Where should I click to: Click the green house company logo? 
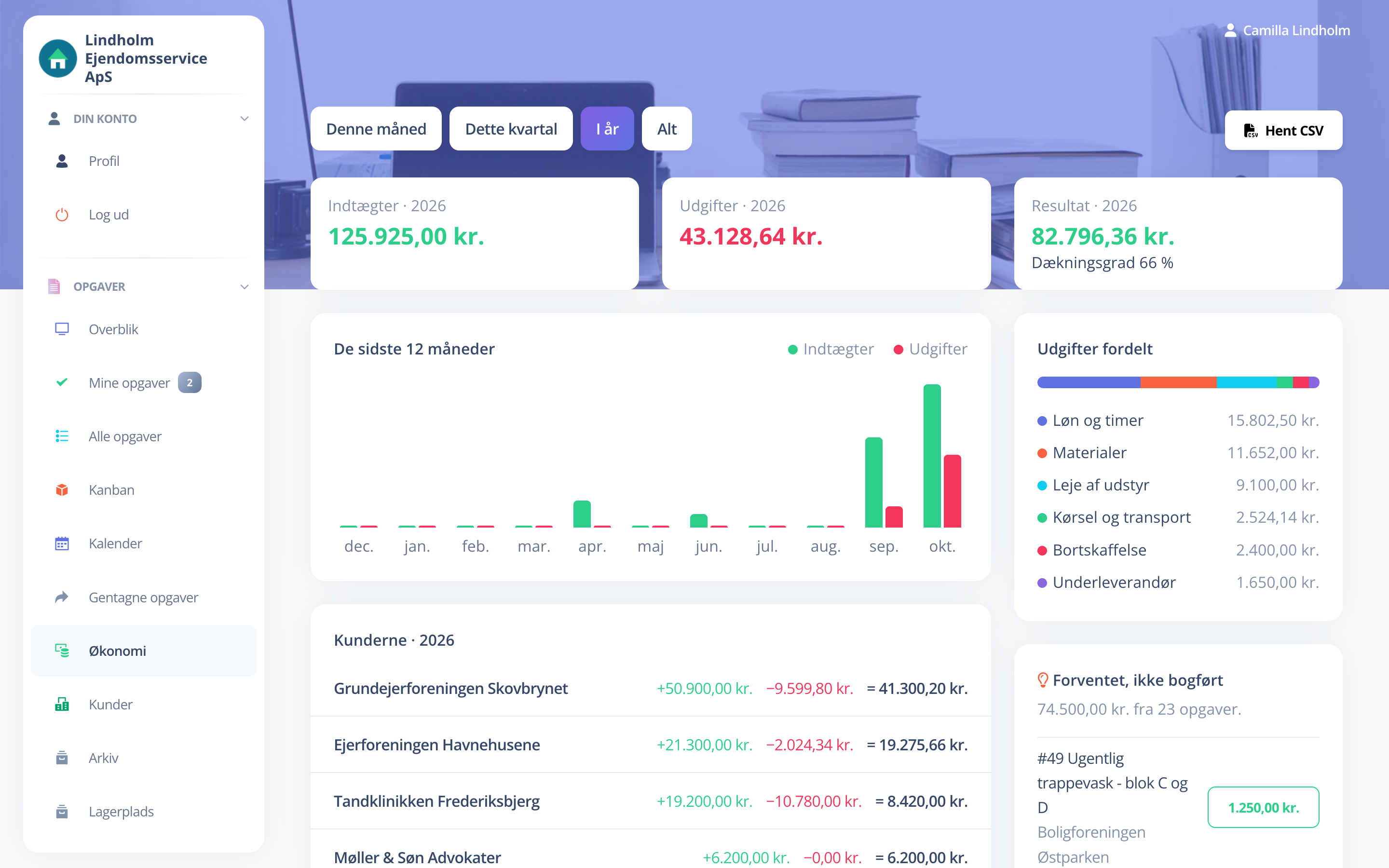click(57, 58)
